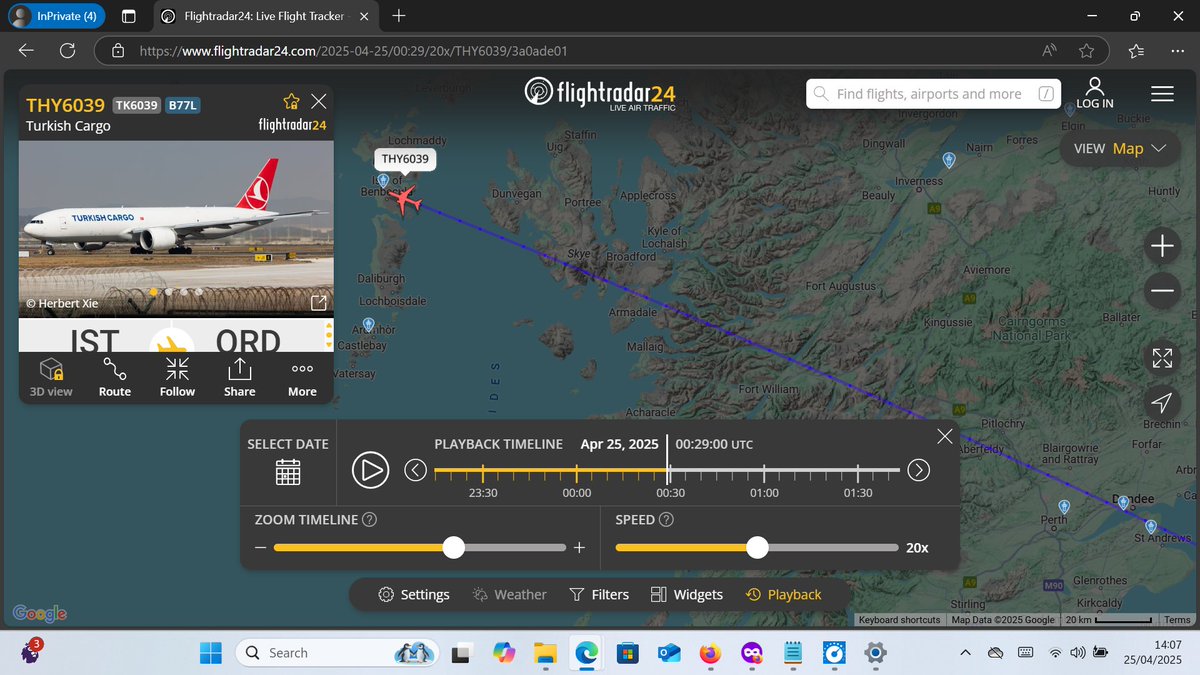Increase timeline zoom with plus

tap(578, 548)
